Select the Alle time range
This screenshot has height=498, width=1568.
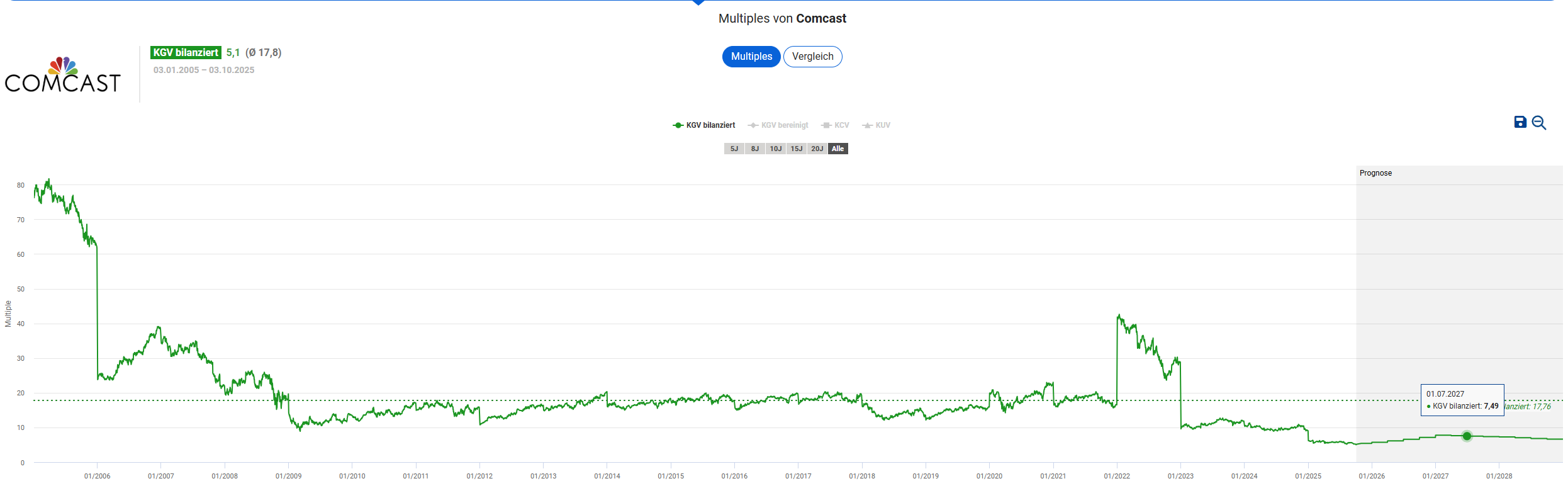[x=837, y=149]
